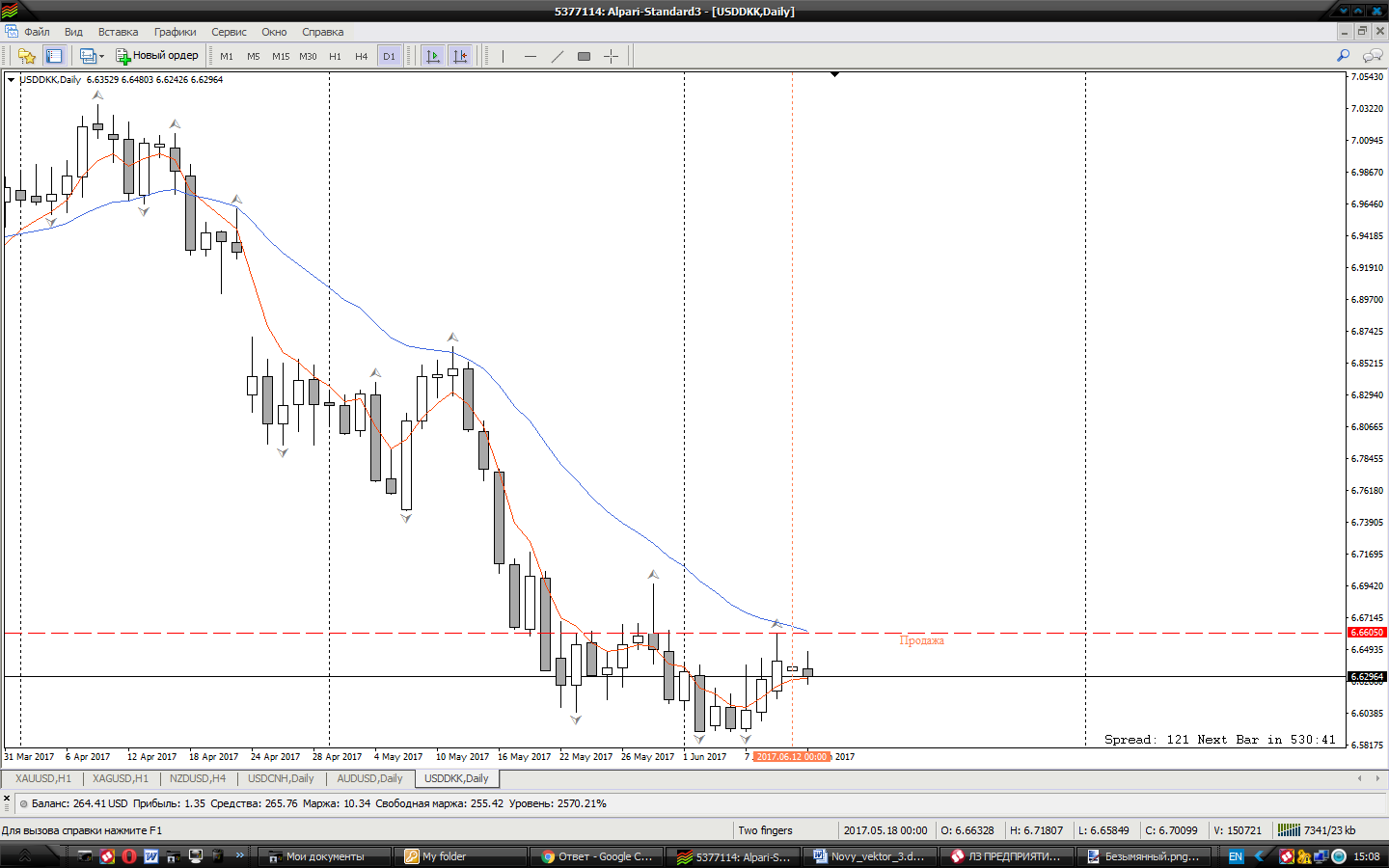Open the Безымянный.png taskbar item

coord(1144,856)
